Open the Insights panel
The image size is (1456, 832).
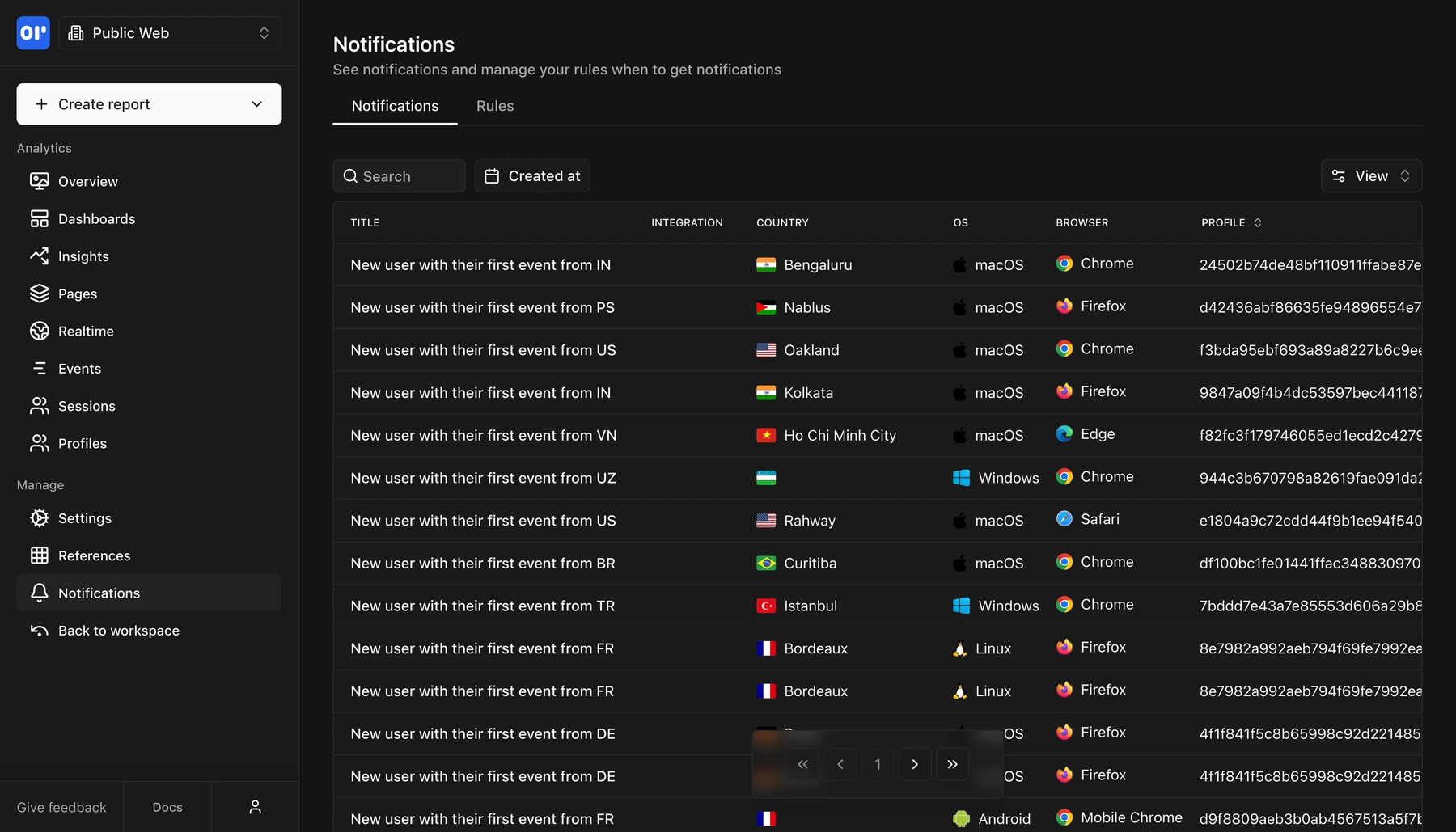[83, 256]
